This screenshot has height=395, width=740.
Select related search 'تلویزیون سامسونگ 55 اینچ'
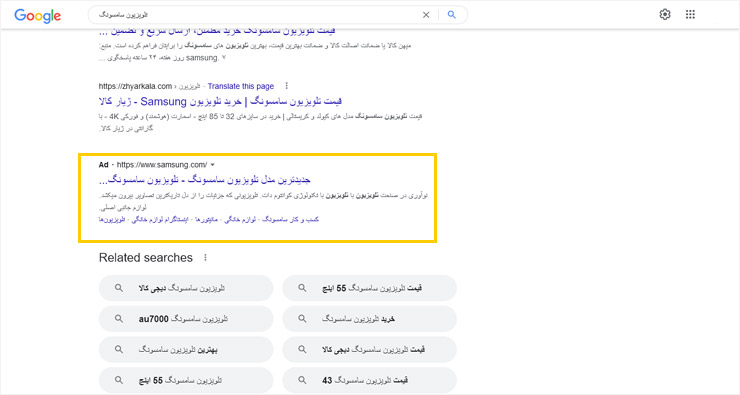[x=186, y=380]
